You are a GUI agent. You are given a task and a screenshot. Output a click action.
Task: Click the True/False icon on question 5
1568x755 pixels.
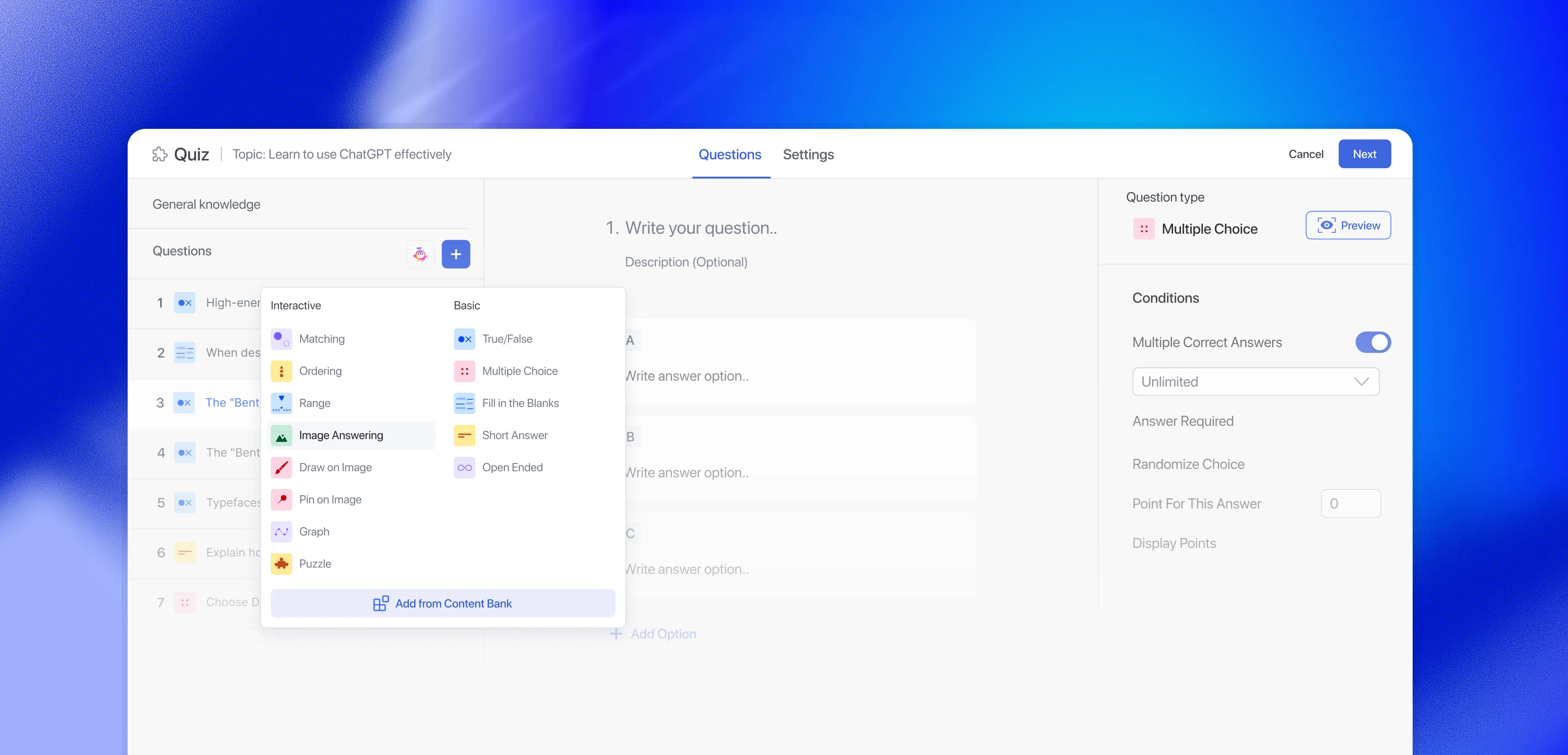[x=184, y=502]
